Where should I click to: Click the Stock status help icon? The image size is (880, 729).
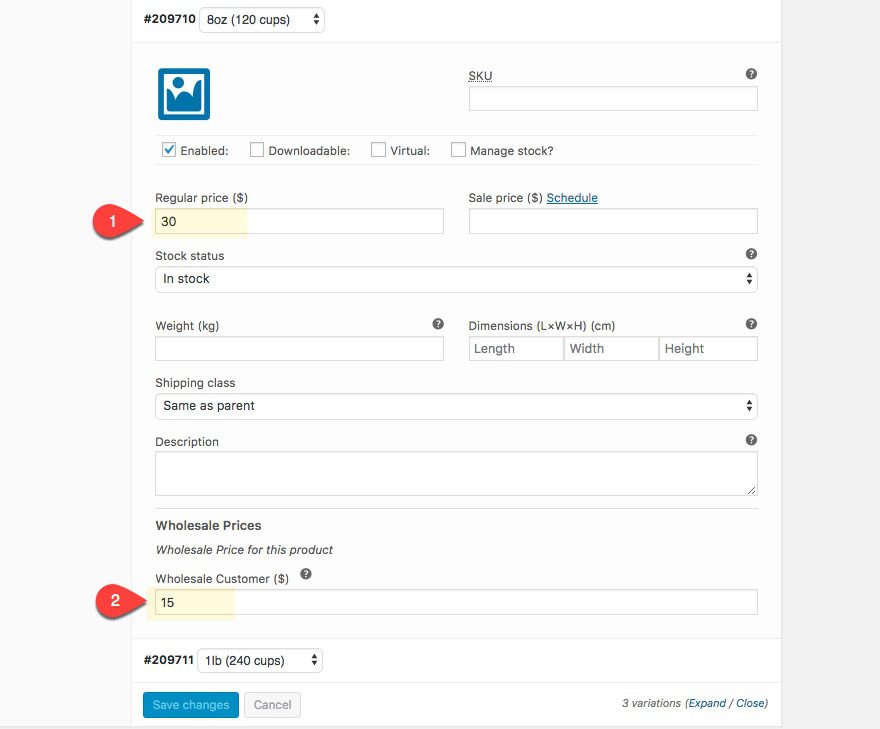(751, 254)
